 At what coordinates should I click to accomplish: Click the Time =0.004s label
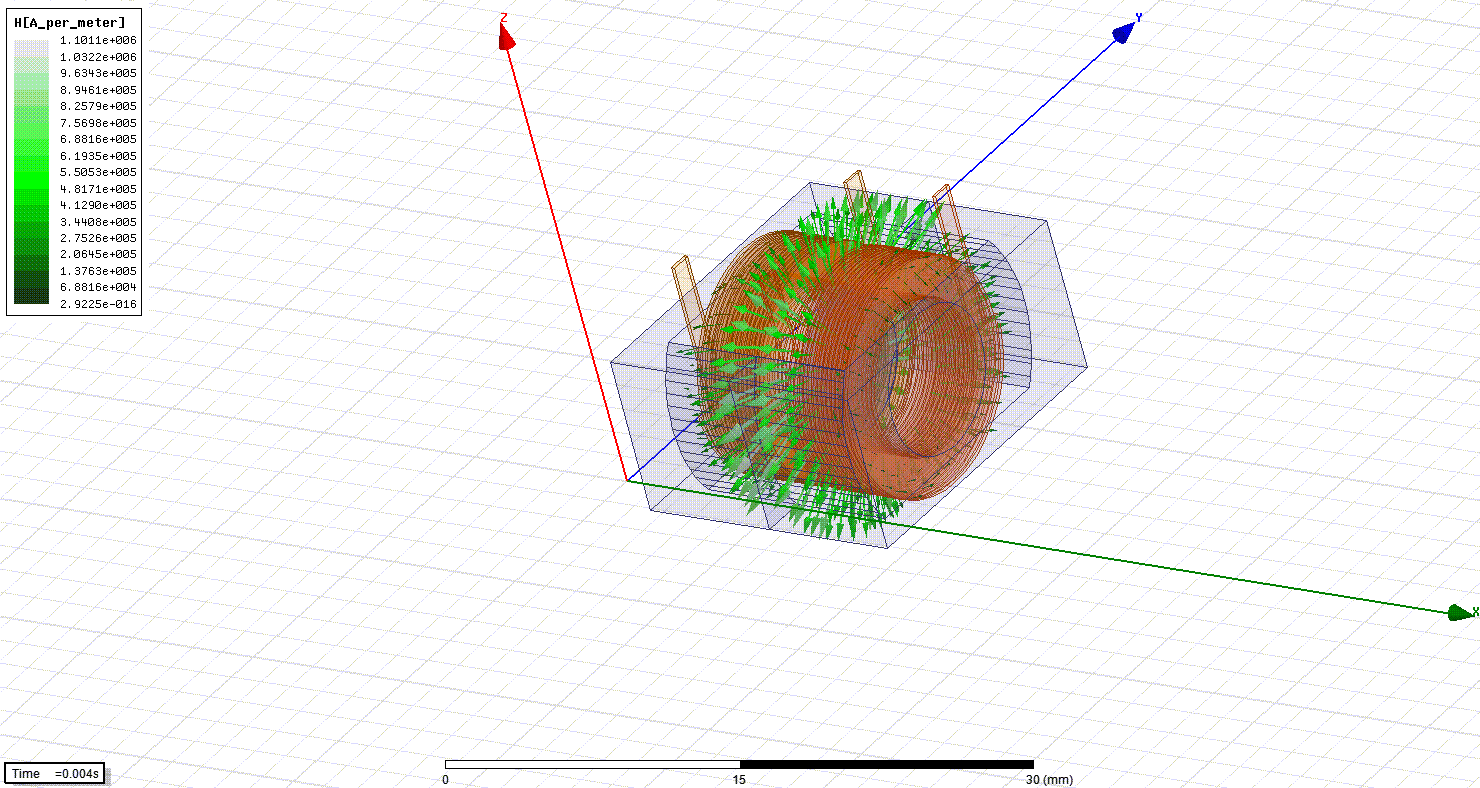(56, 774)
